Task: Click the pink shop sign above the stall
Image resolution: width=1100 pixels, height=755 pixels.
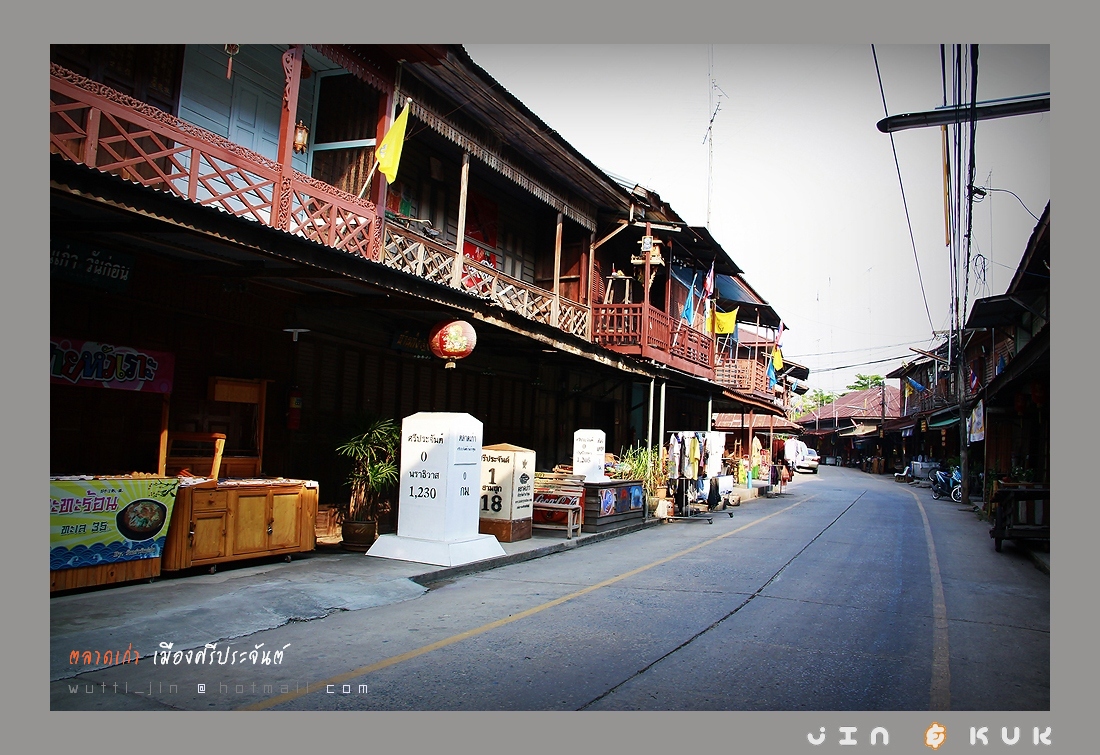Action: pos(111,366)
